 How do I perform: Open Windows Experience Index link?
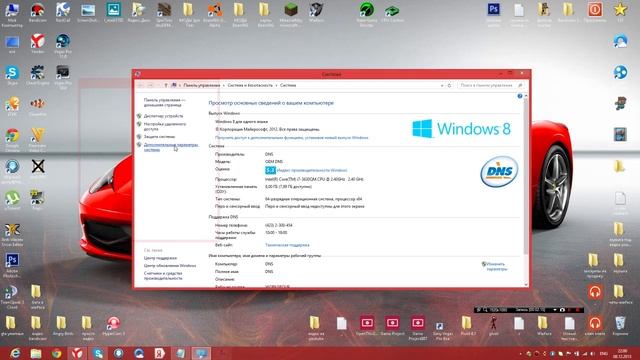[312, 170]
